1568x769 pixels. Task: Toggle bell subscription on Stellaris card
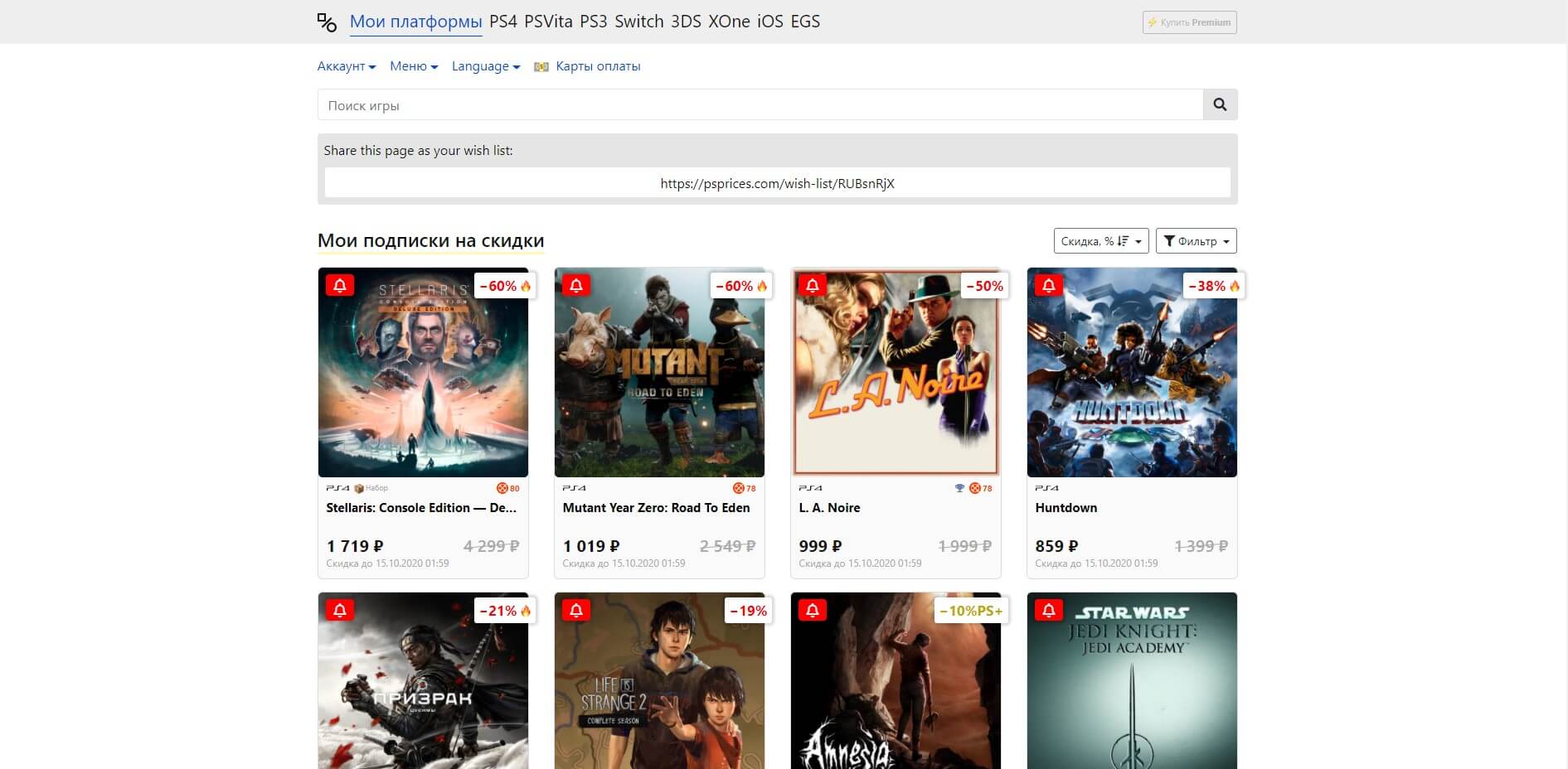coord(340,285)
